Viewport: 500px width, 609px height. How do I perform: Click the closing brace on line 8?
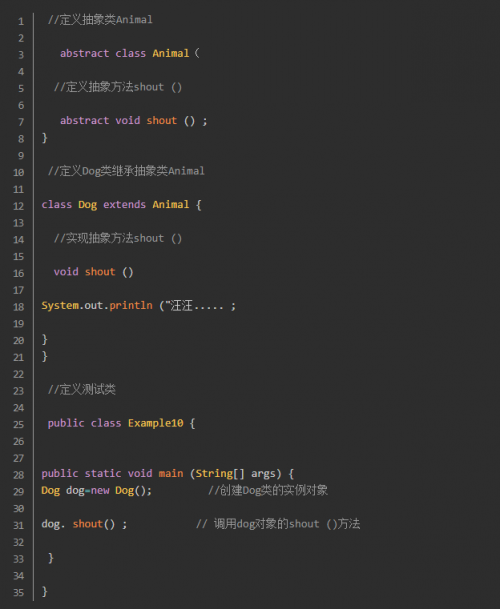click(45, 137)
